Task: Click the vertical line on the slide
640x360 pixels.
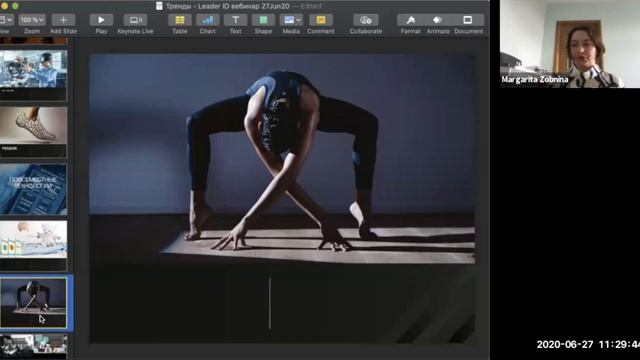Action: click(x=270, y=303)
